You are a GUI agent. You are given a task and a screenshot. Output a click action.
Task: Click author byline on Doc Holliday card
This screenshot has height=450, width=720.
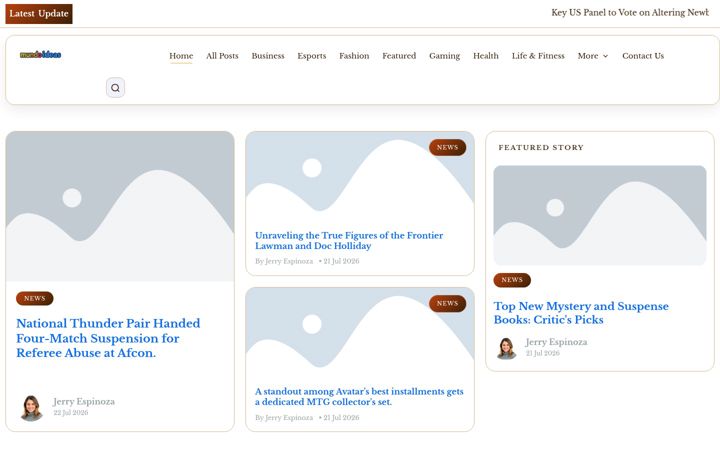[x=284, y=261]
